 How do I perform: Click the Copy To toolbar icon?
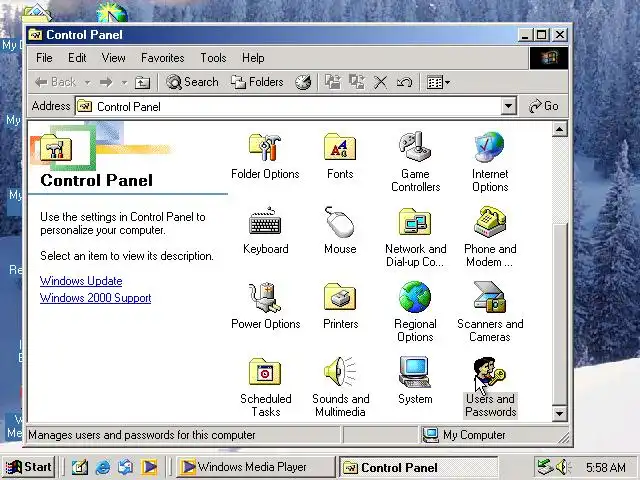(x=357, y=82)
